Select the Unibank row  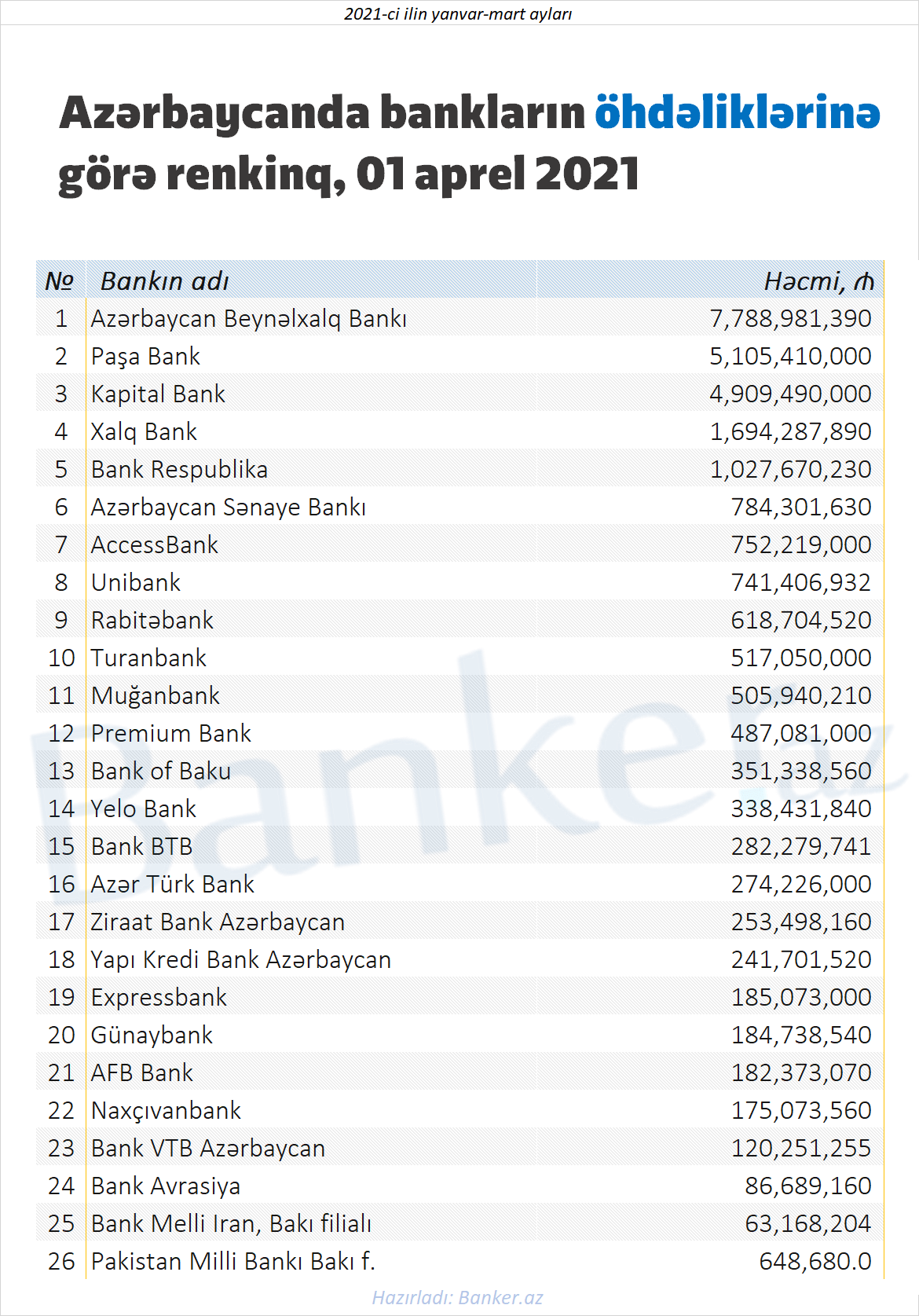(x=459, y=582)
